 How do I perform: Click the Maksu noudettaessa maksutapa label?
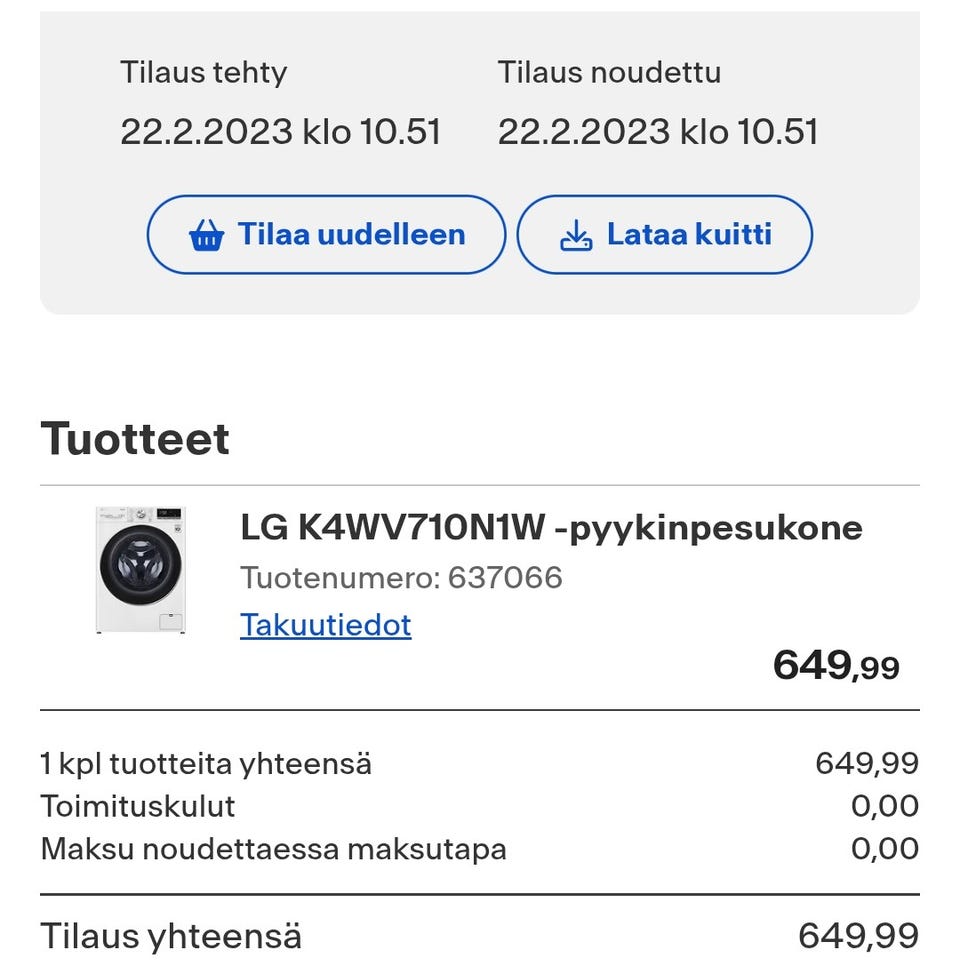click(273, 849)
